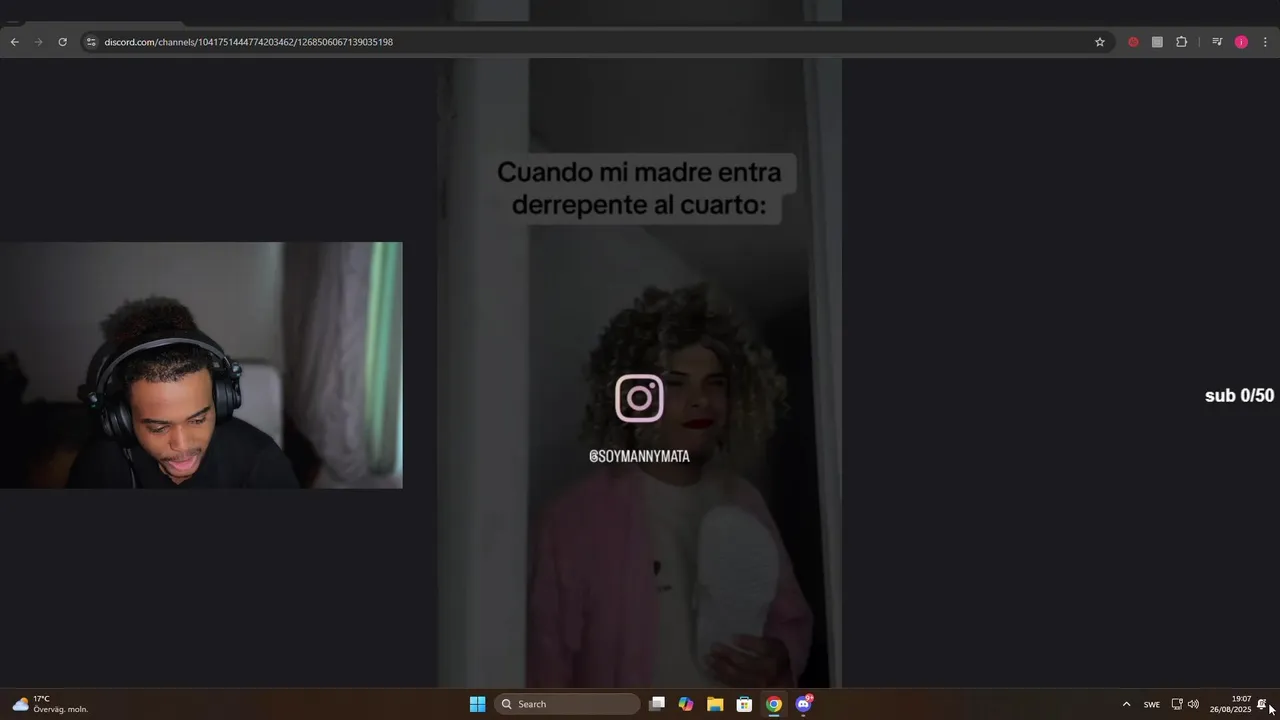Screen dimensions: 1280x720
Task: Open the pink Chrome profile avatar
Action: [x=1241, y=42]
